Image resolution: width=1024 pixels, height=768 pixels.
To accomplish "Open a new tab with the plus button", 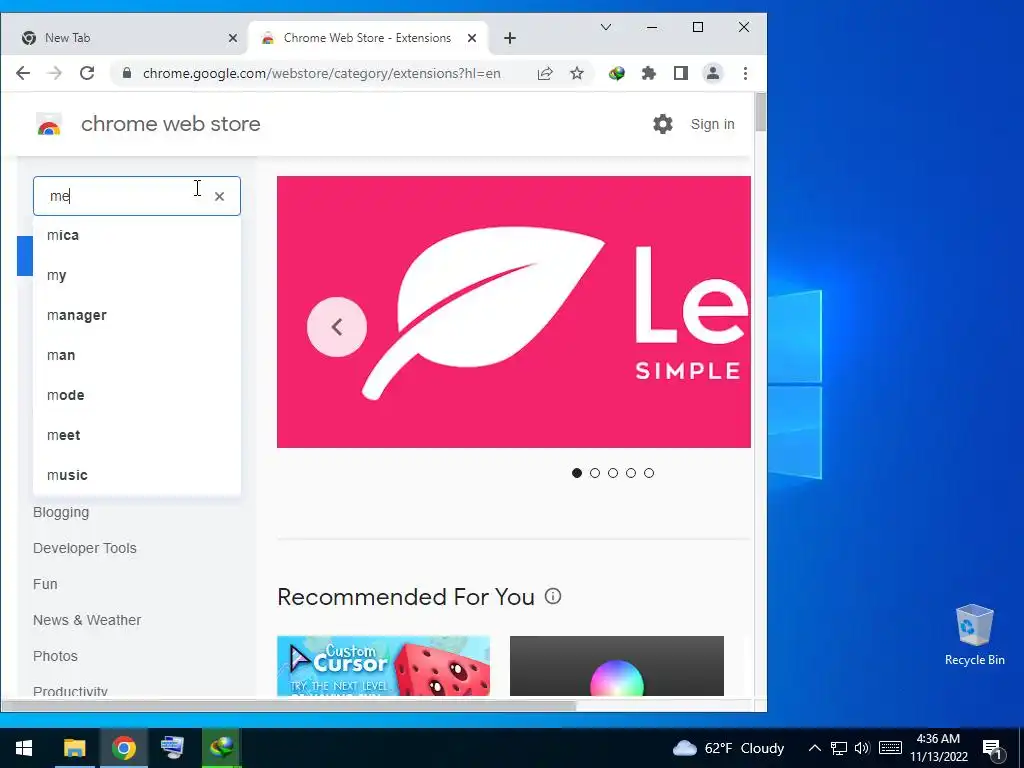I will click(x=510, y=38).
